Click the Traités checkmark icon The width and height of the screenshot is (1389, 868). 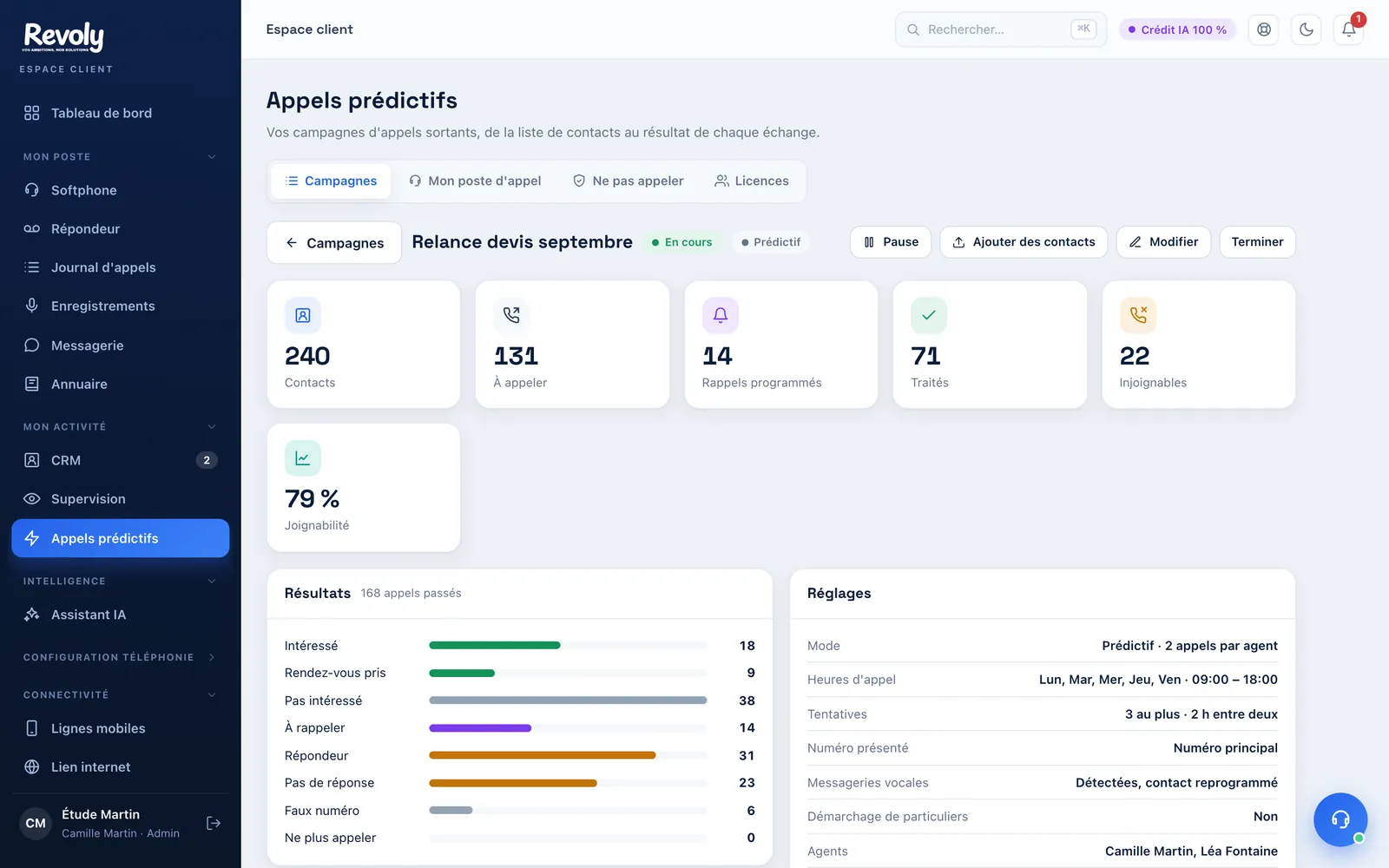click(929, 315)
